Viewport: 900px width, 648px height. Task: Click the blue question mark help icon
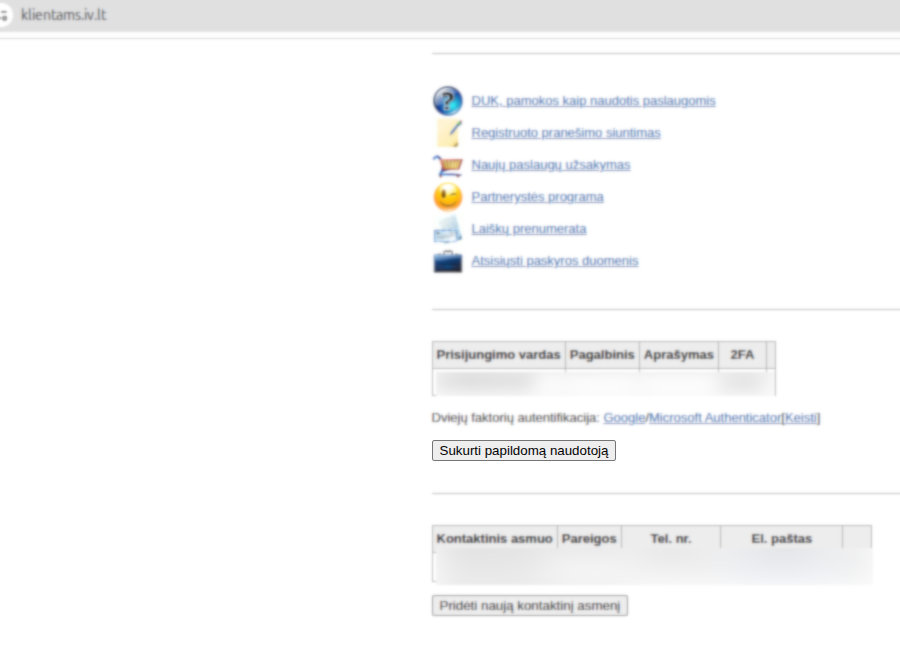coord(447,101)
